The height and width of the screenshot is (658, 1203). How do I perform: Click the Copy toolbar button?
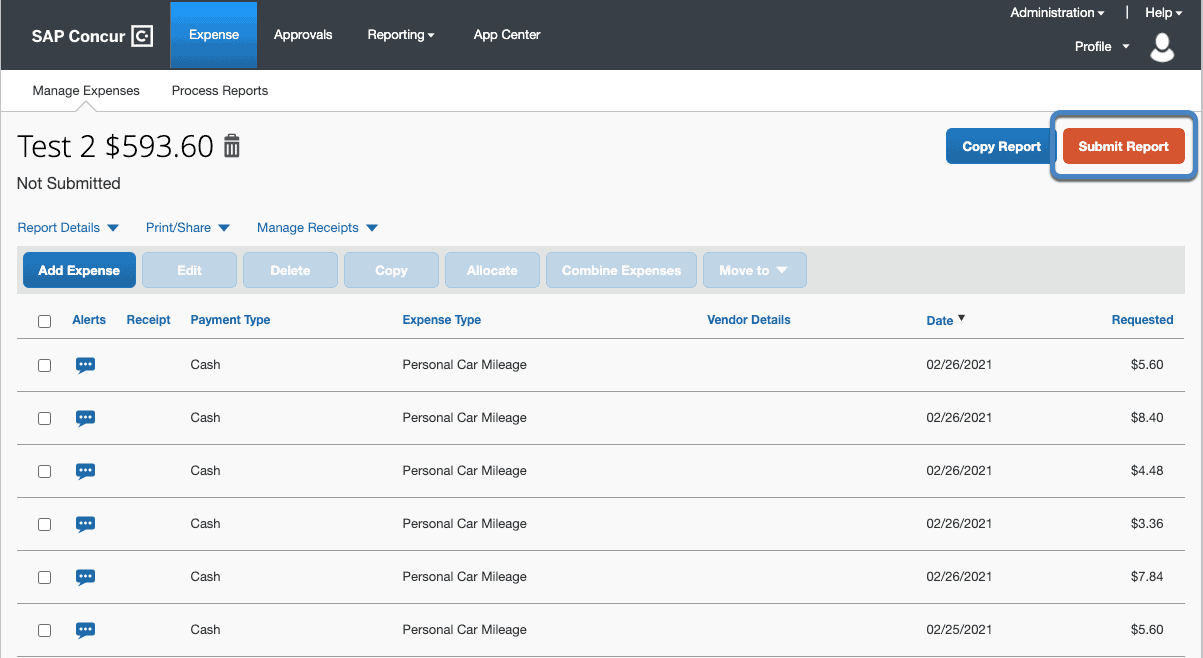tap(391, 270)
